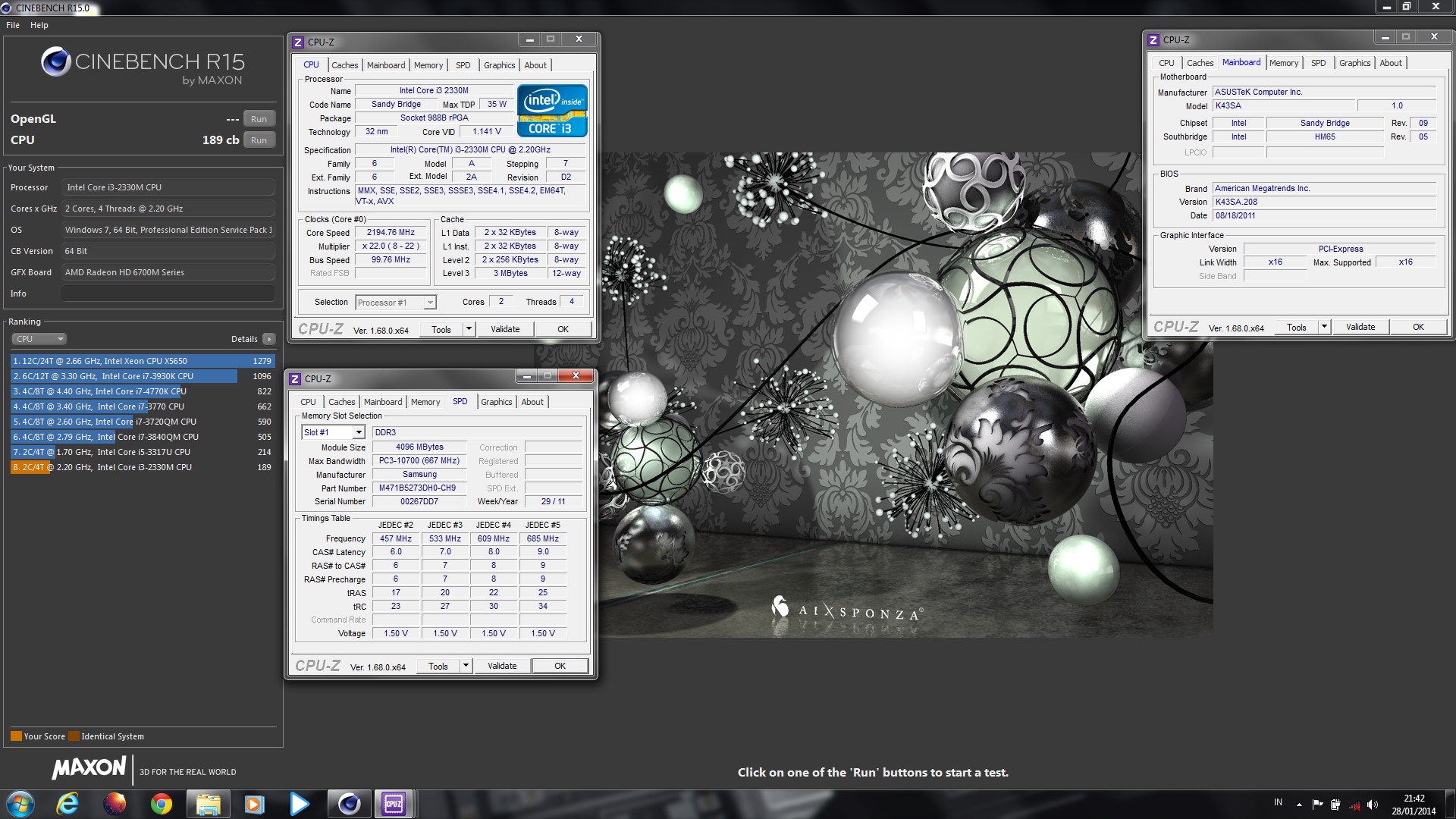Expand Tools arrow in SPD CPU-Z window
The width and height of the screenshot is (1456, 819).
(466, 666)
